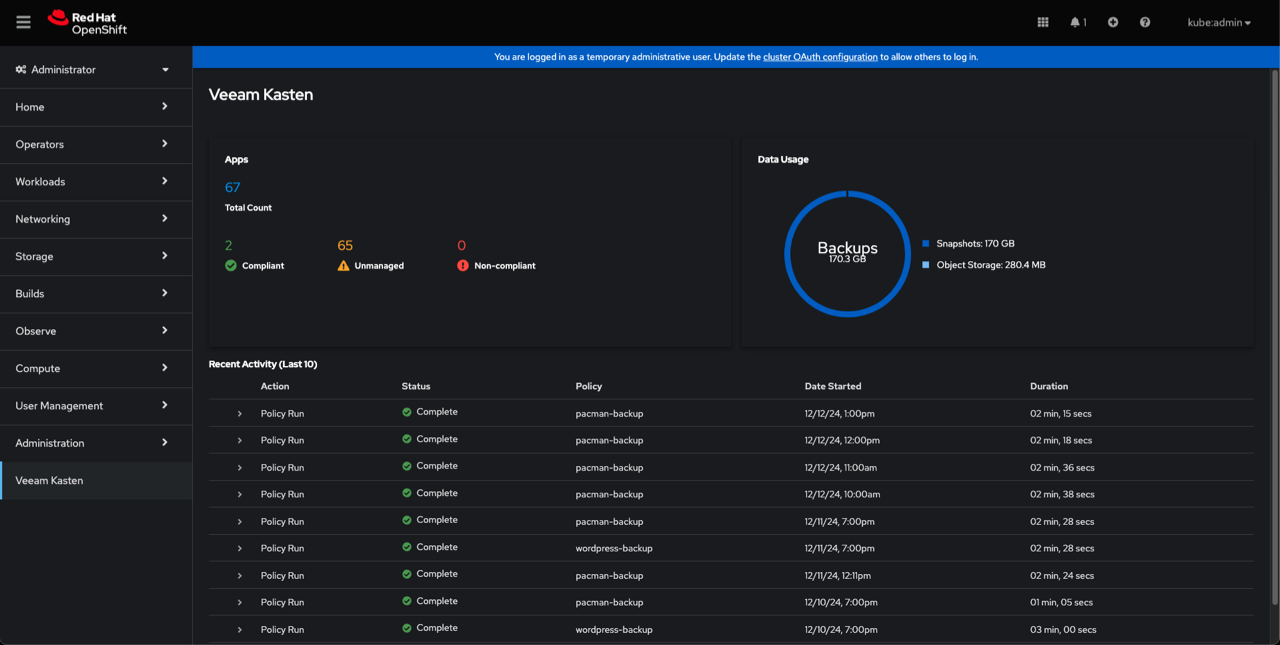Expand the User Management navigation section
The width and height of the screenshot is (1280, 645).
(96, 406)
